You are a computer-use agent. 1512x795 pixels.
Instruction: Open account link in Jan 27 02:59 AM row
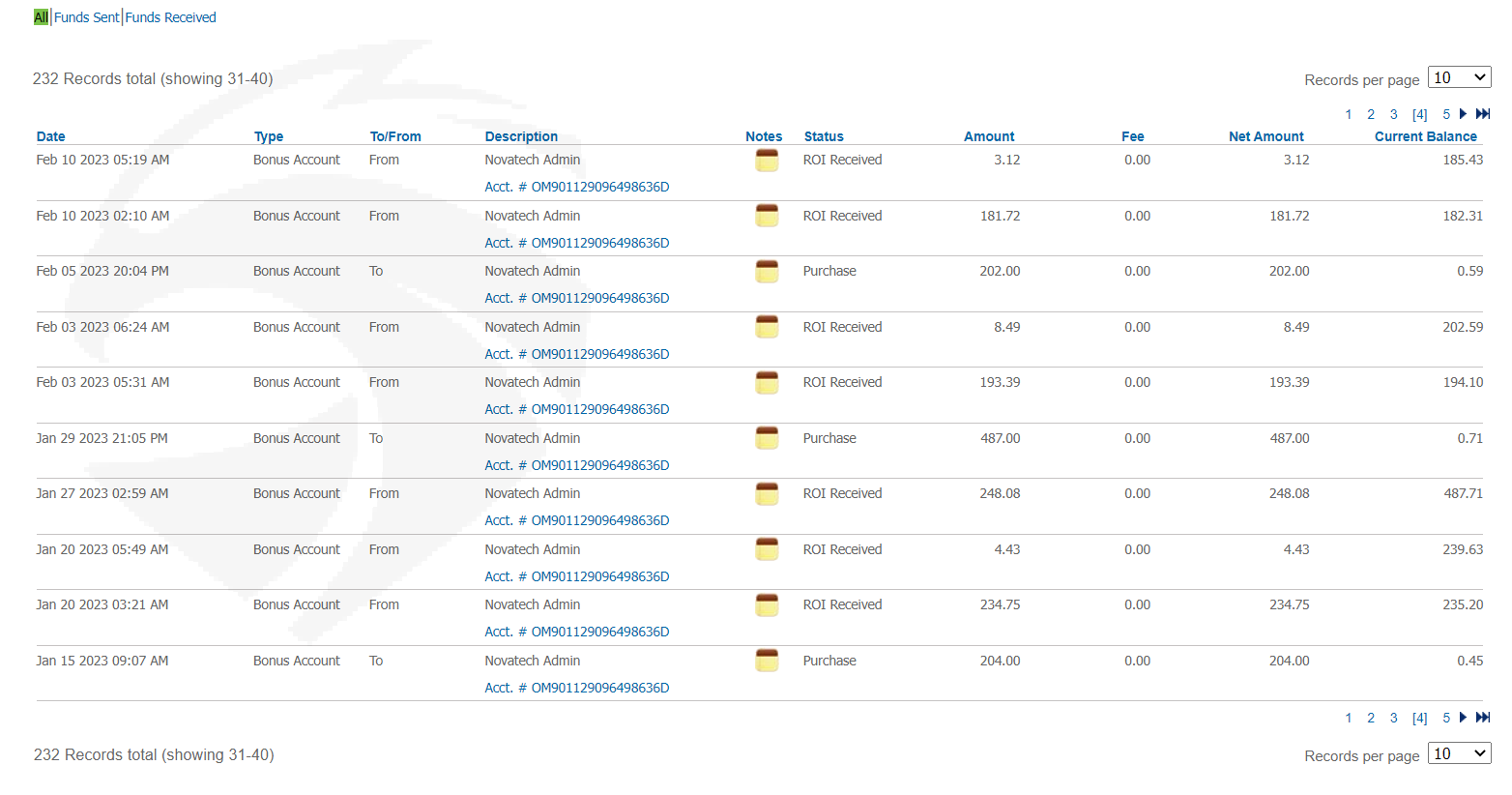tap(577, 520)
